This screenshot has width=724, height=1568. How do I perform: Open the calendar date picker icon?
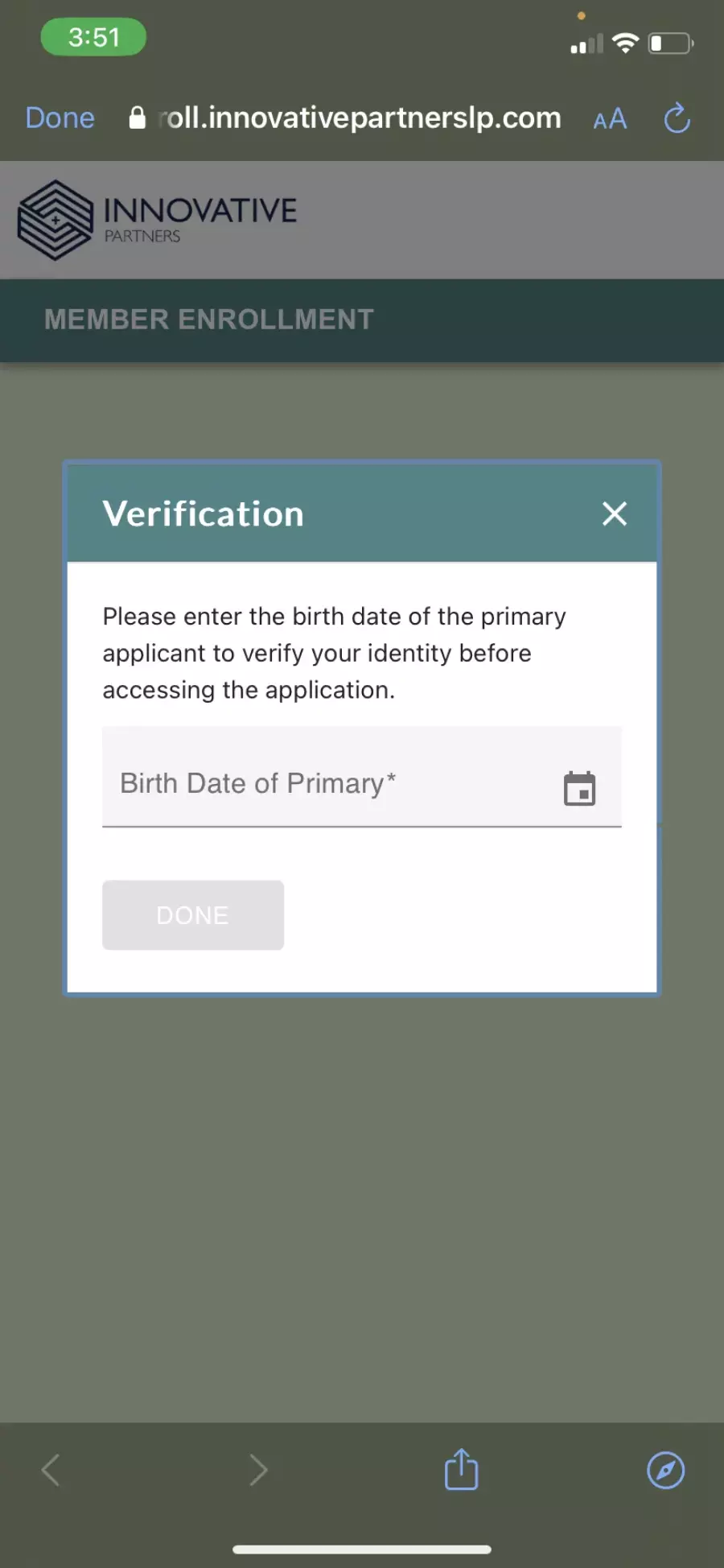coord(579,788)
